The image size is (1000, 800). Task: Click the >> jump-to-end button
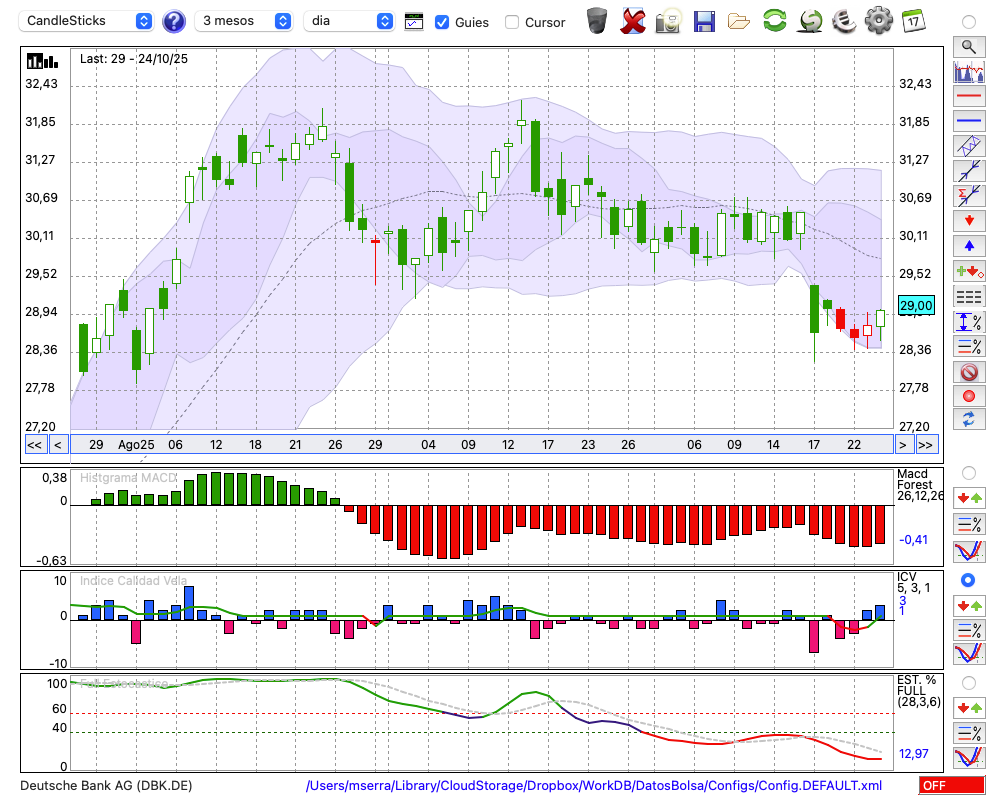click(x=926, y=445)
